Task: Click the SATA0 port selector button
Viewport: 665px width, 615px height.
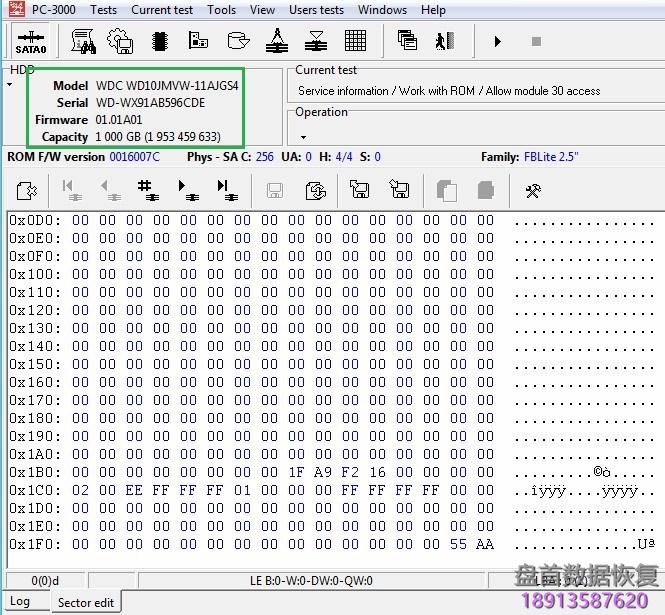Action: coord(30,42)
